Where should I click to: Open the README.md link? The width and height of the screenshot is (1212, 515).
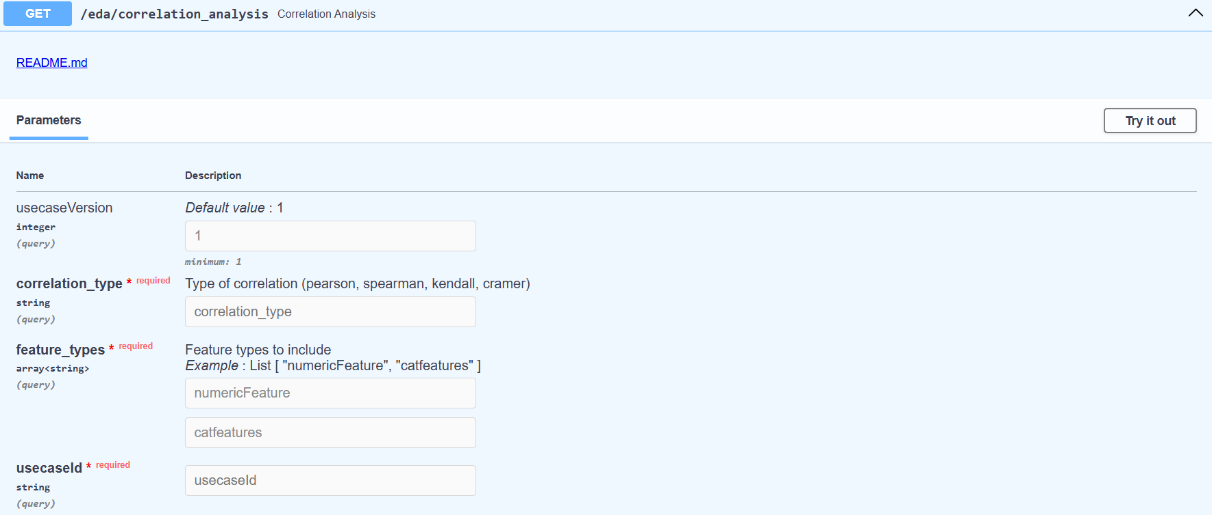pos(52,62)
